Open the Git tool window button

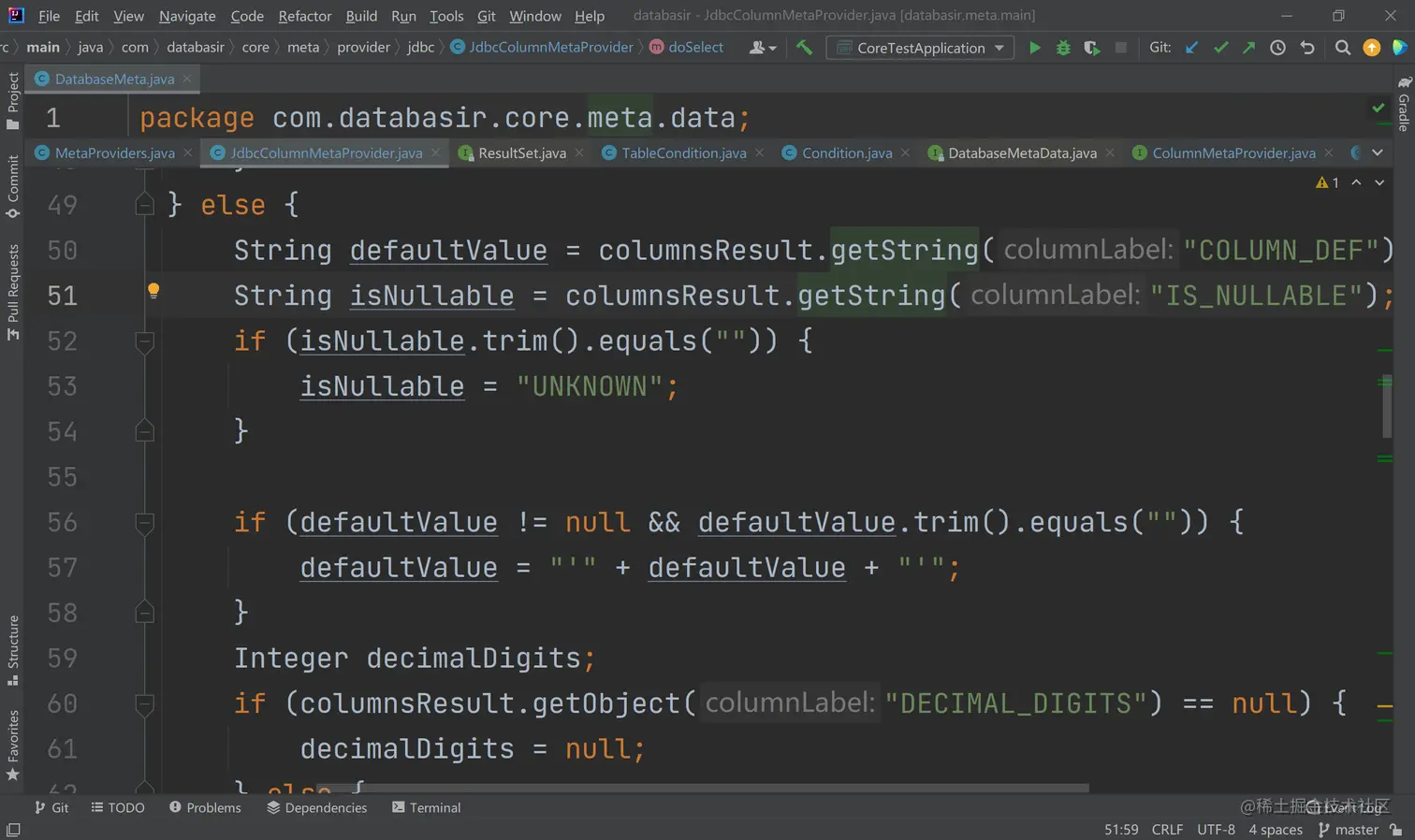51,807
